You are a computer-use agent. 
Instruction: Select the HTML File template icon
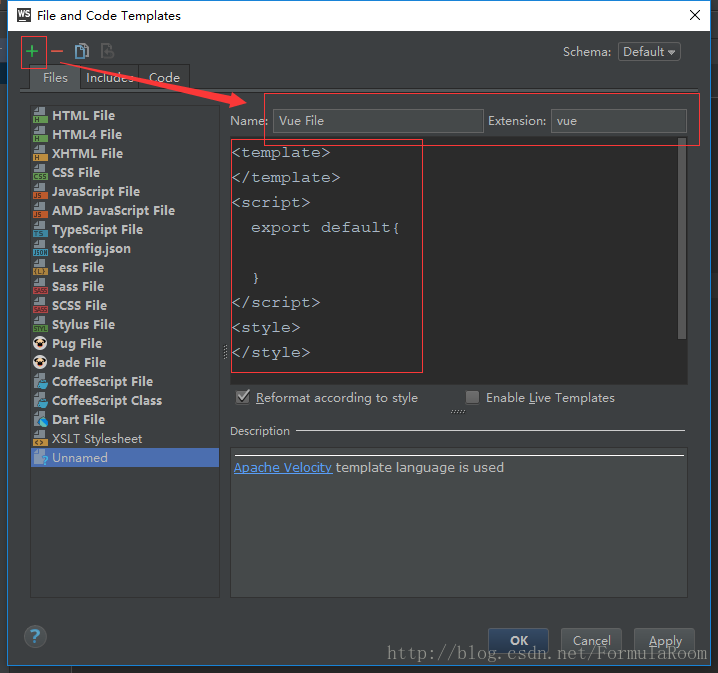(40, 115)
